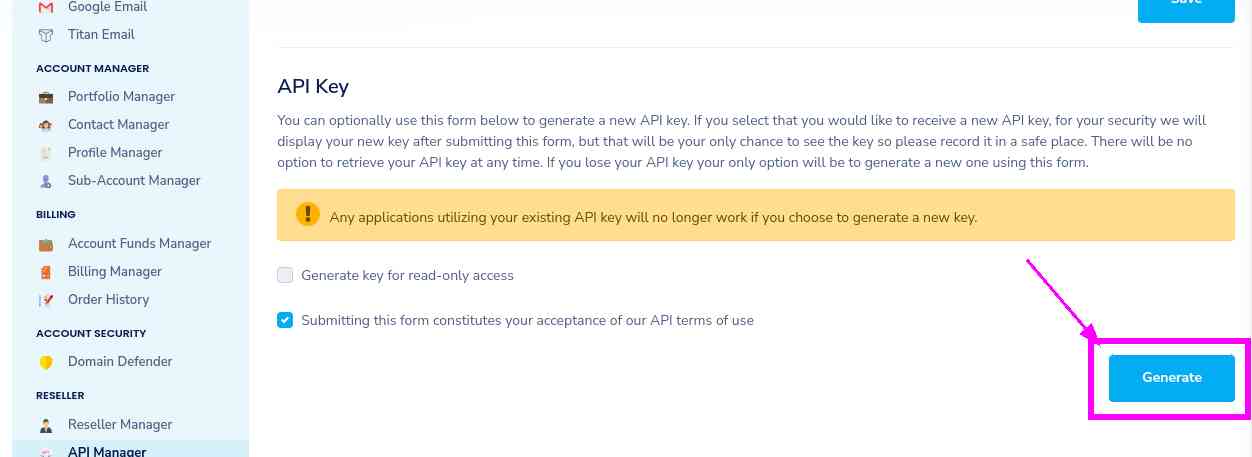Click the Account Funds Manager wallet icon
1252x457 pixels.
click(46, 244)
